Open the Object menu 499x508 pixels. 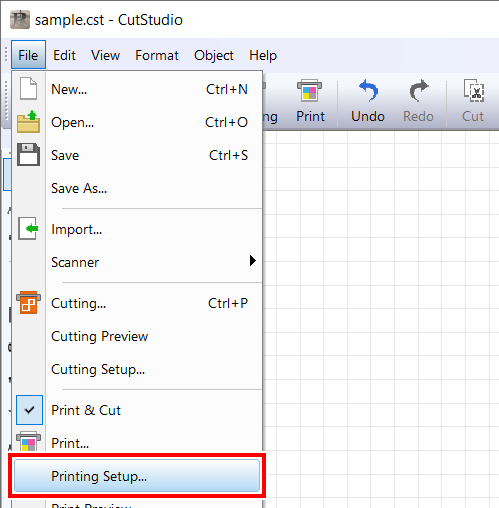point(214,55)
